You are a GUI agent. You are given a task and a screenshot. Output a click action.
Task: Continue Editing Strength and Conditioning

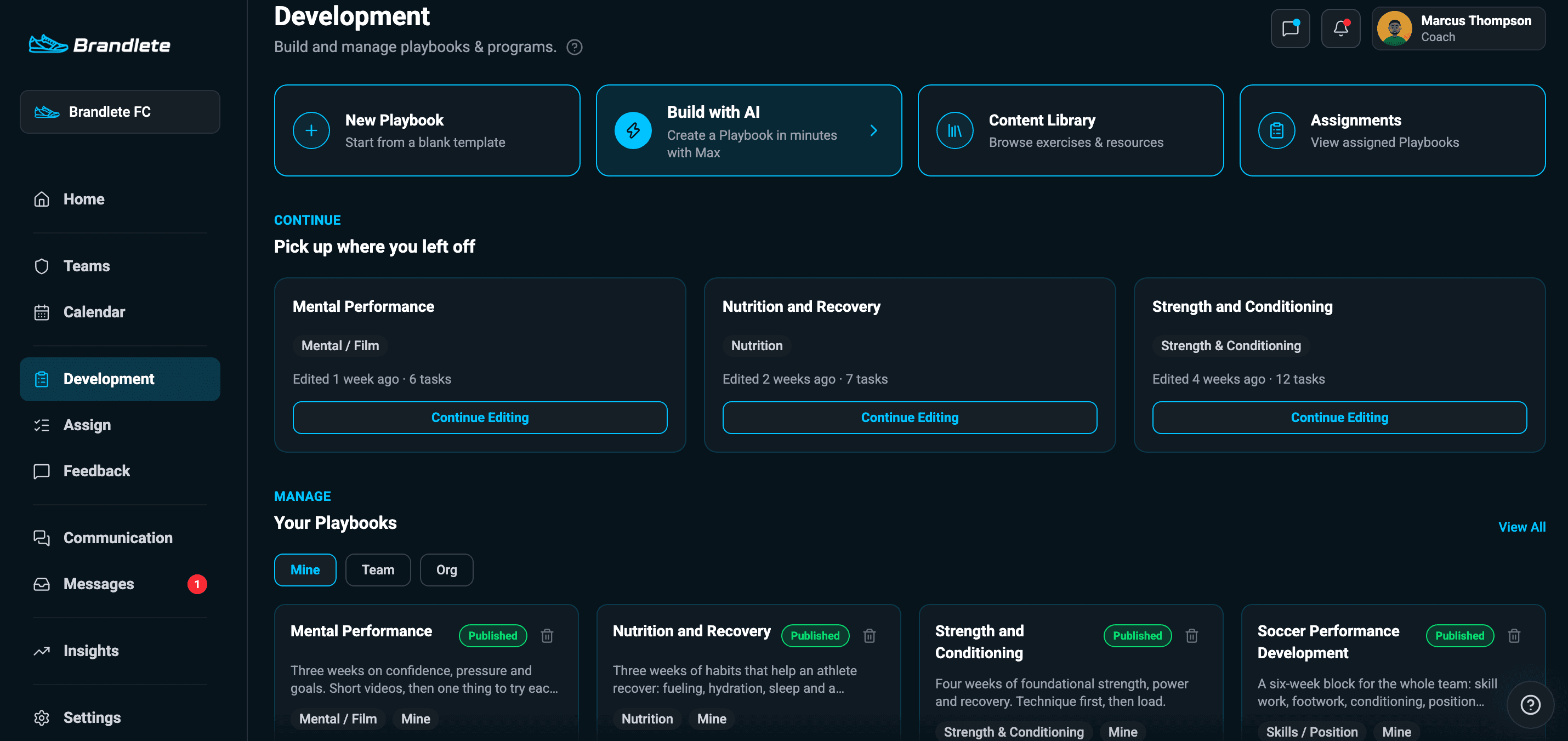(1339, 417)
